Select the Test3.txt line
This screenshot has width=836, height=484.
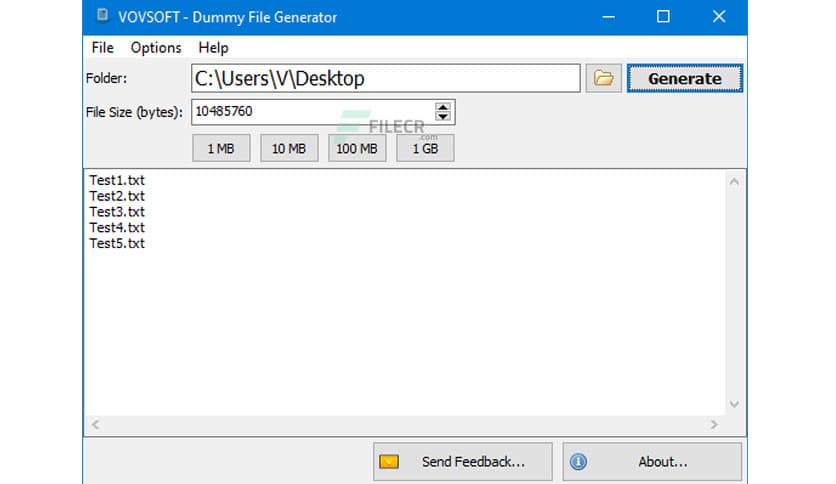coord(117,212)
